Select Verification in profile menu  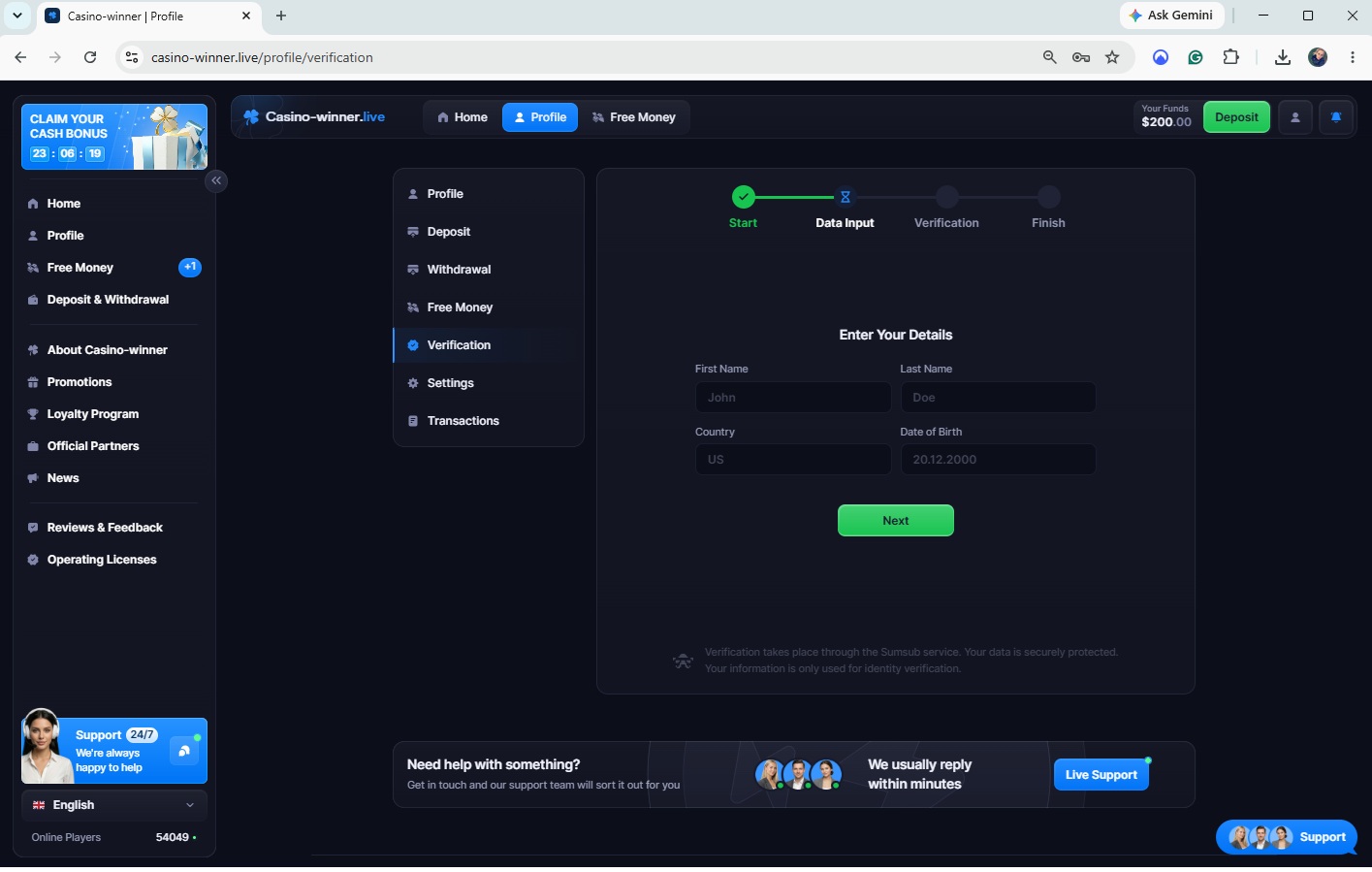click(489, 345)
